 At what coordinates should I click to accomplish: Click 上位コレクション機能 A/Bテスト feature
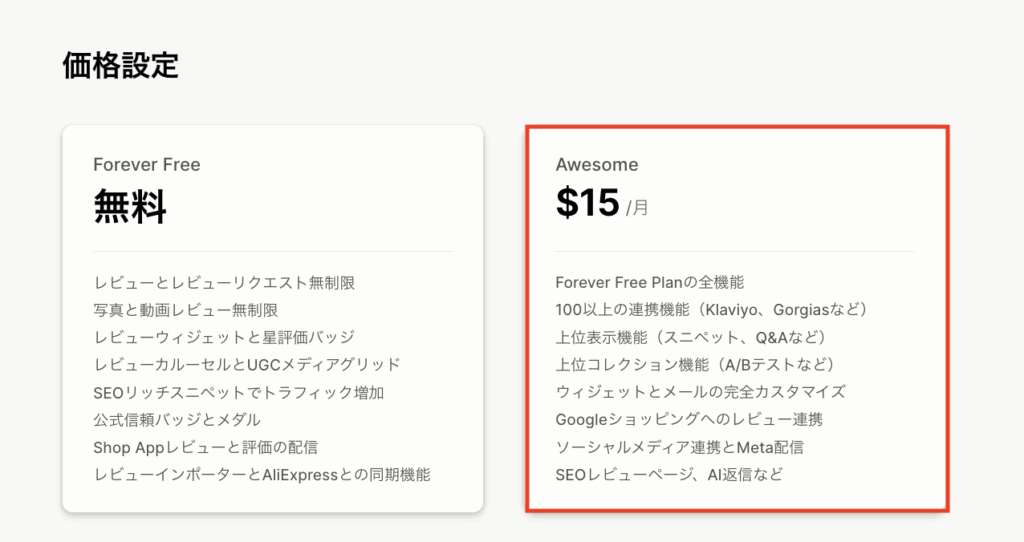tap(695, 364)
